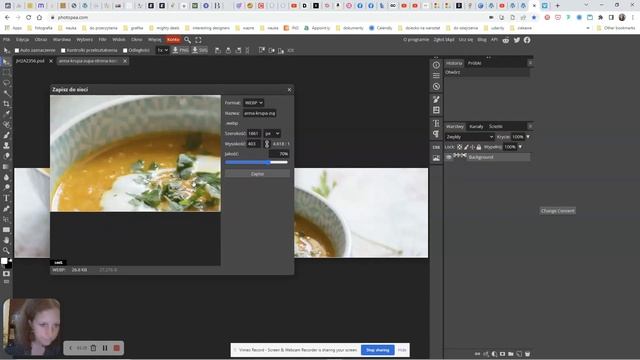Screen dimensions: 640x360
Task: Open the px units dropdown
Action: pyautogui.click(x=272, y=133)
